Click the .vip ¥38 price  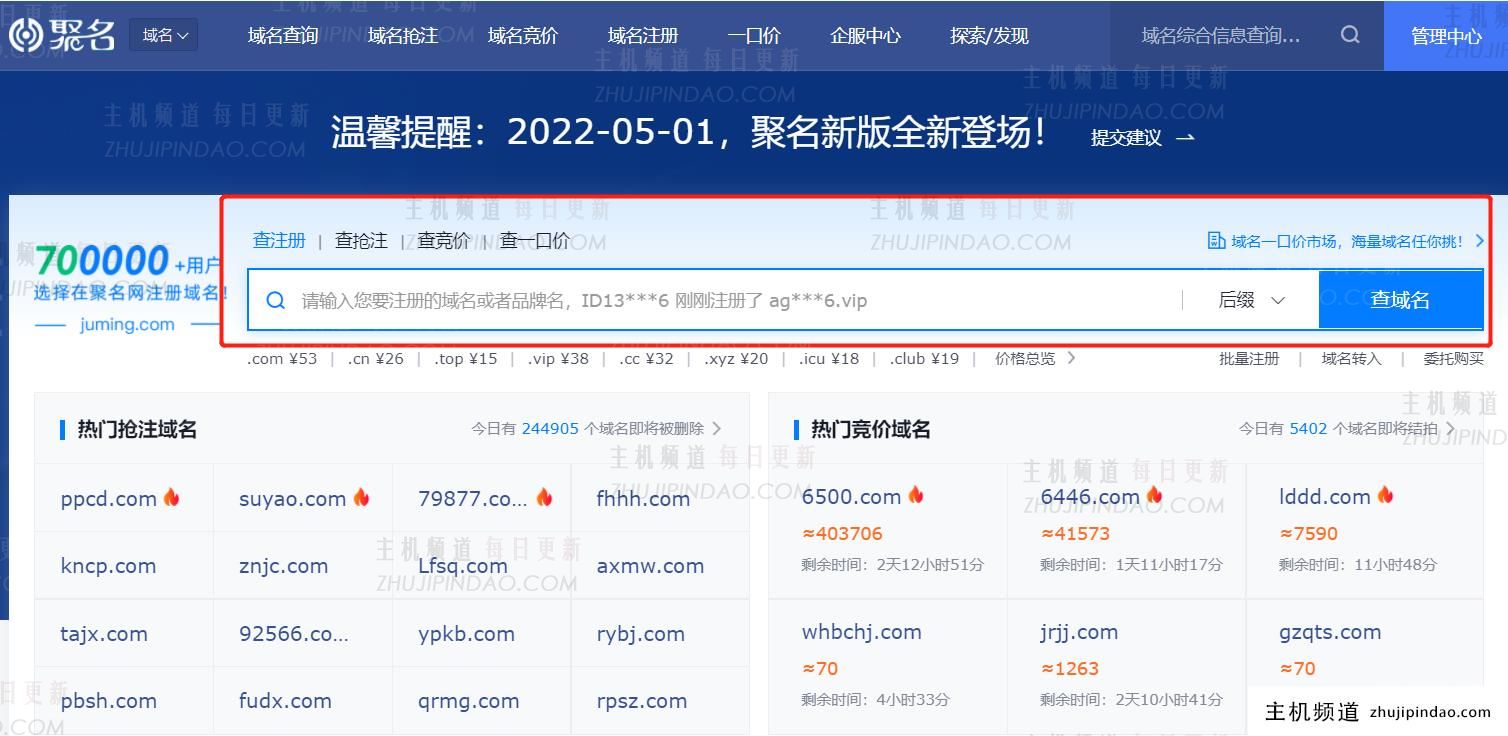click(x=558, y=358)
